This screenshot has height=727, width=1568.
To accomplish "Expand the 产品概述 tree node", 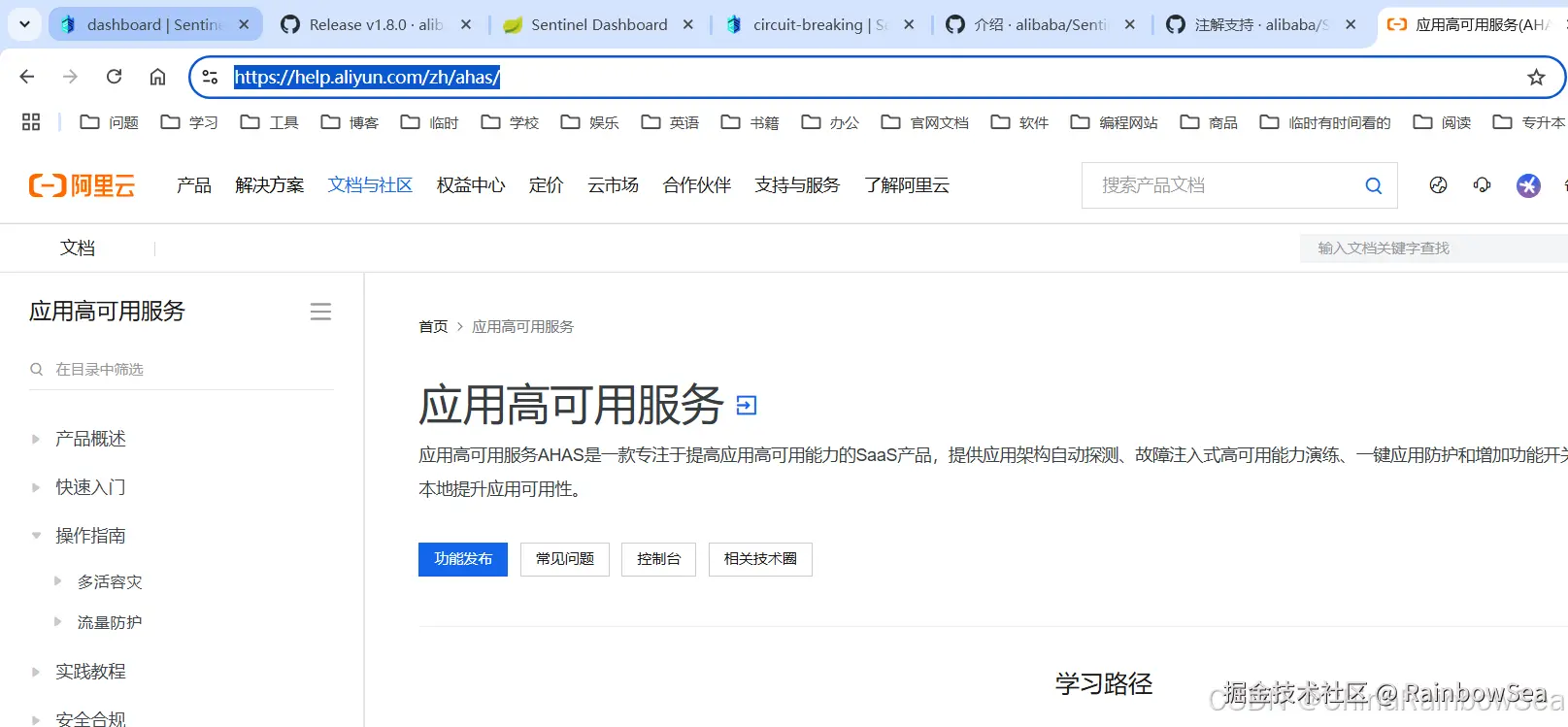I will 36,439.
